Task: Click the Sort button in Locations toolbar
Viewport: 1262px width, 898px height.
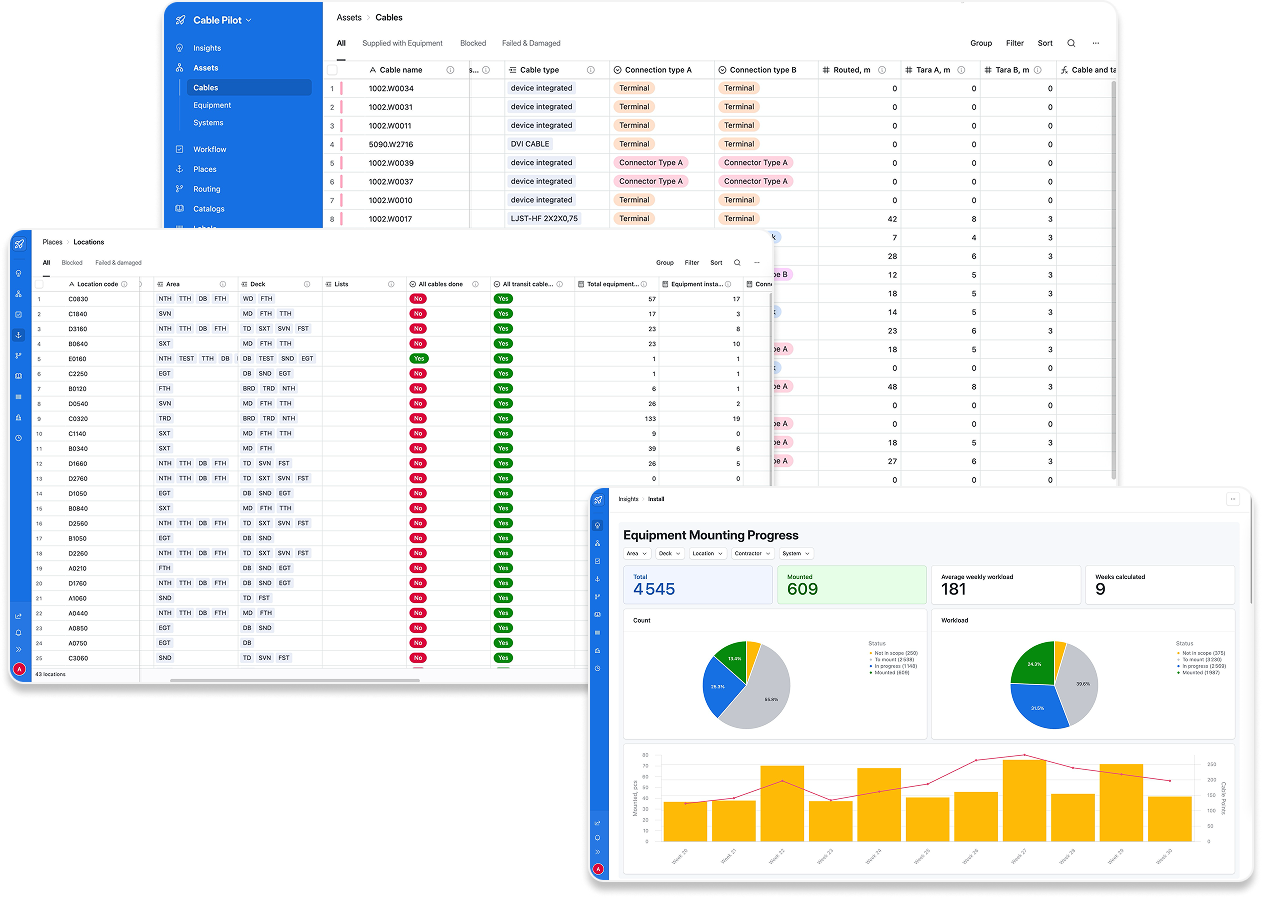Action: pyautogui.click(x=716, y=263)
